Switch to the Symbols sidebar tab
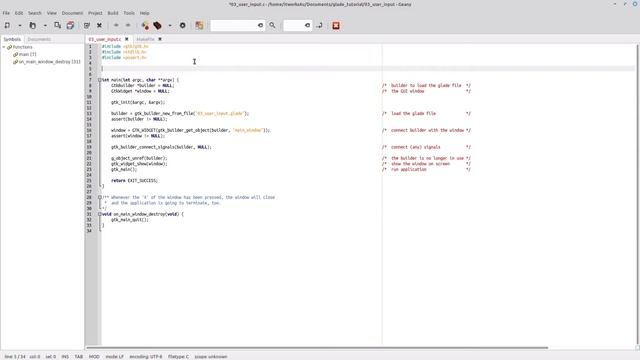 point(12,39)
